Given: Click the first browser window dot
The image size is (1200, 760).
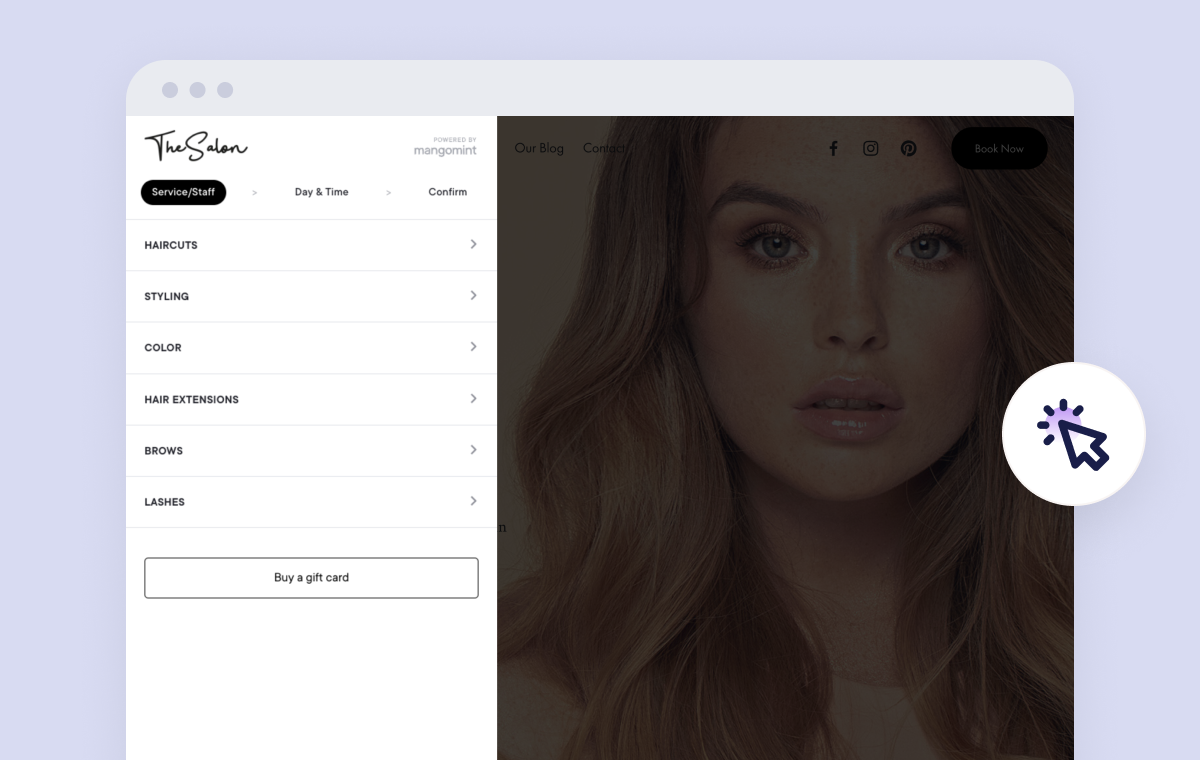Looking at the screenshot, I should point(170,90).
